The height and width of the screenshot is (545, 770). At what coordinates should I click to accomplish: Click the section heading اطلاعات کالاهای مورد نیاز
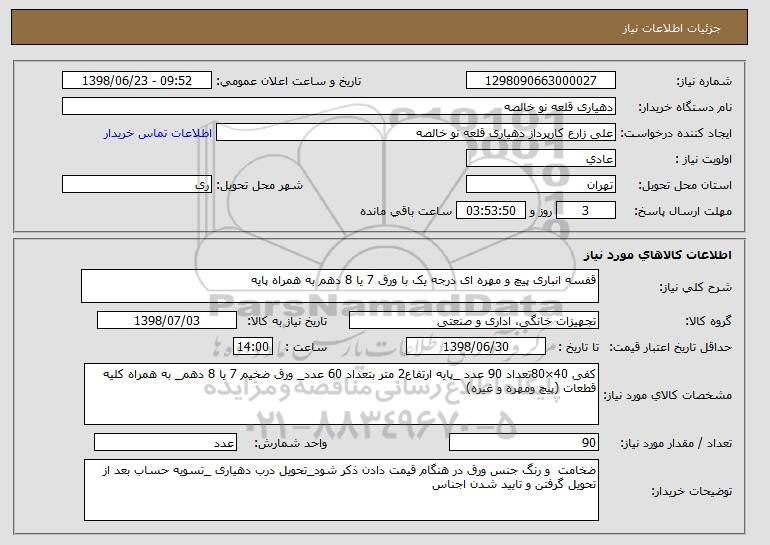(658, 255)
